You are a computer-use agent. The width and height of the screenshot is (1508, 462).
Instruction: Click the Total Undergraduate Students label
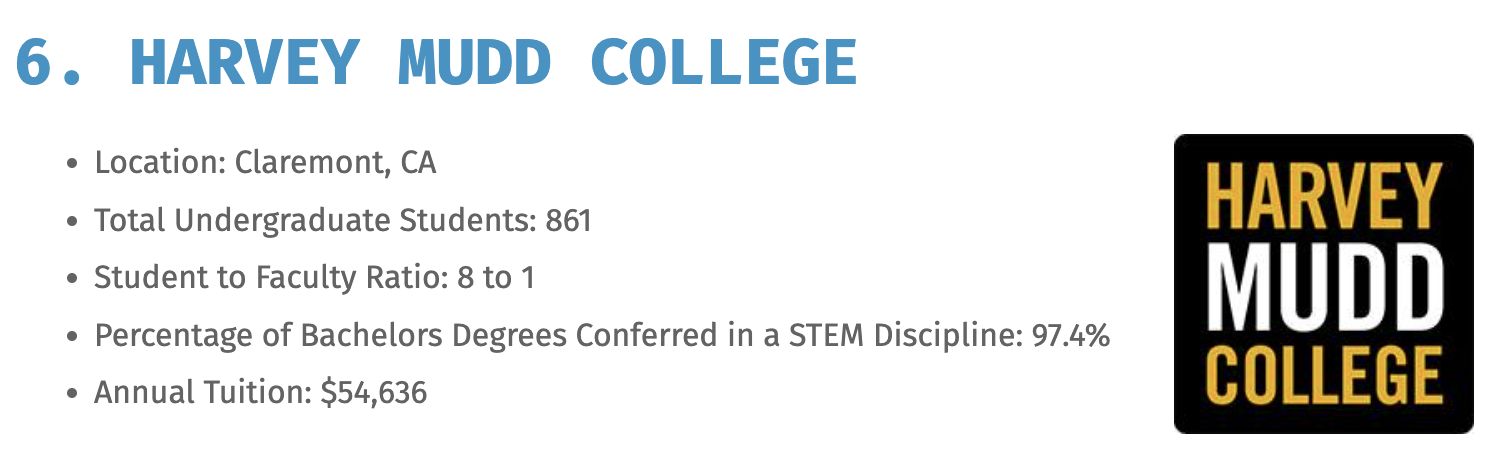click(x=315, y=220)
